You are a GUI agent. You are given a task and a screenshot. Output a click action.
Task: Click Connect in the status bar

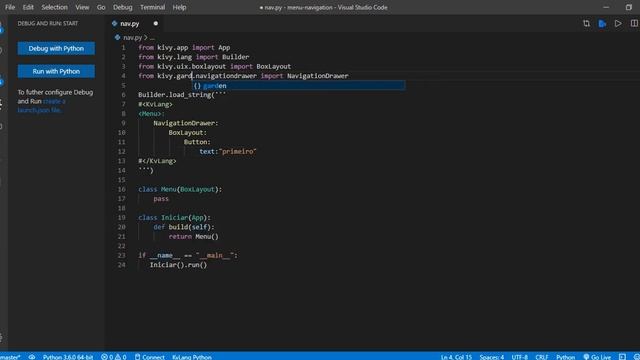[150, 357]
